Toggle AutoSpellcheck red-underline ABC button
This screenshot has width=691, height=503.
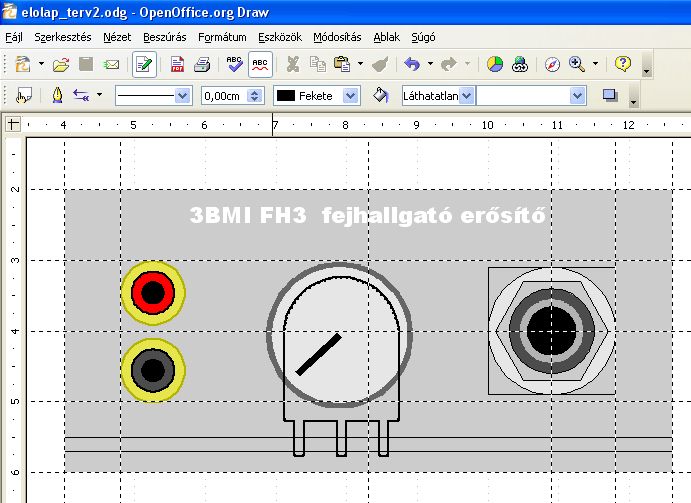260,65
